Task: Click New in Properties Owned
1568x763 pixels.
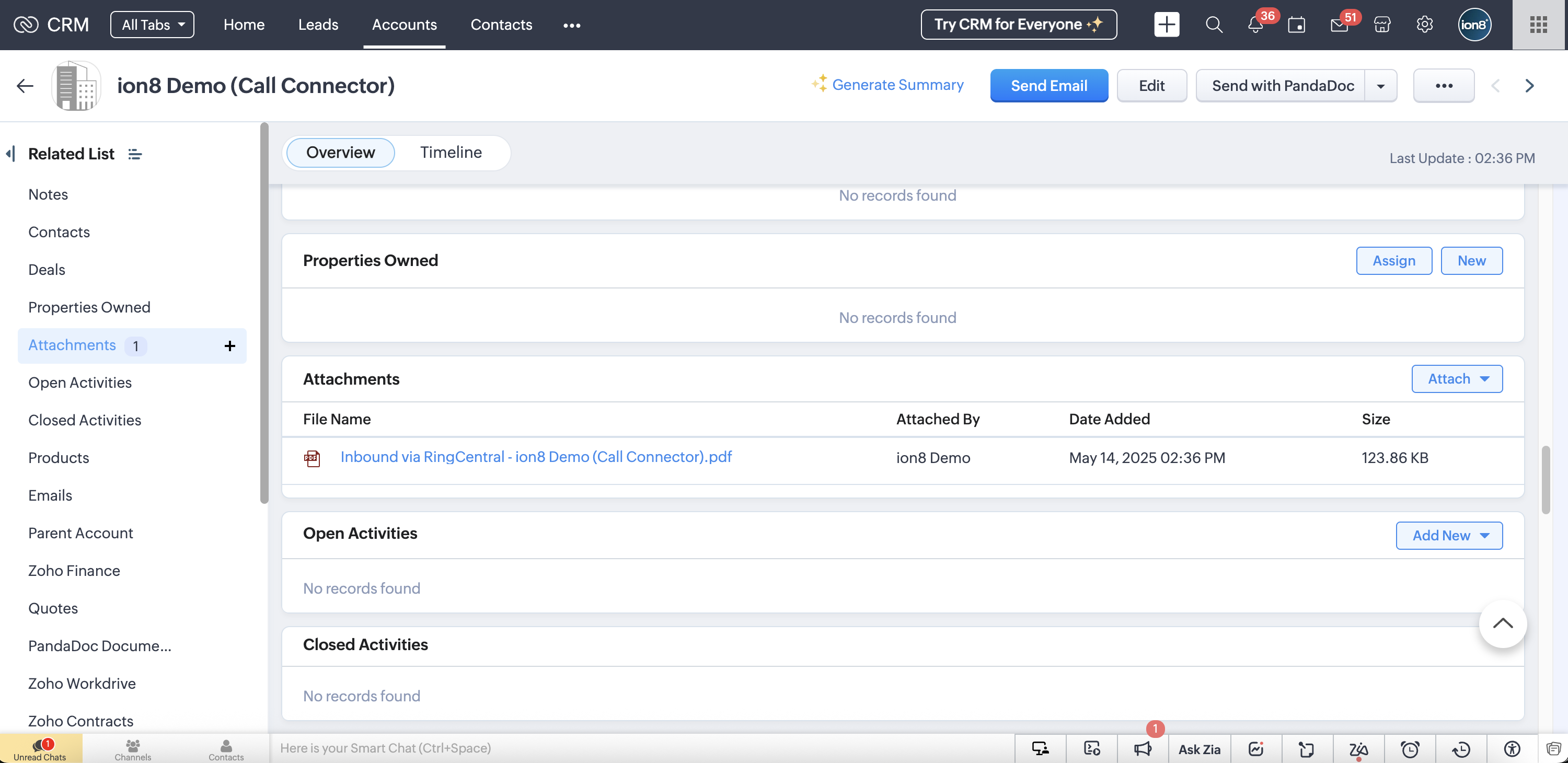Action: 1471,260
